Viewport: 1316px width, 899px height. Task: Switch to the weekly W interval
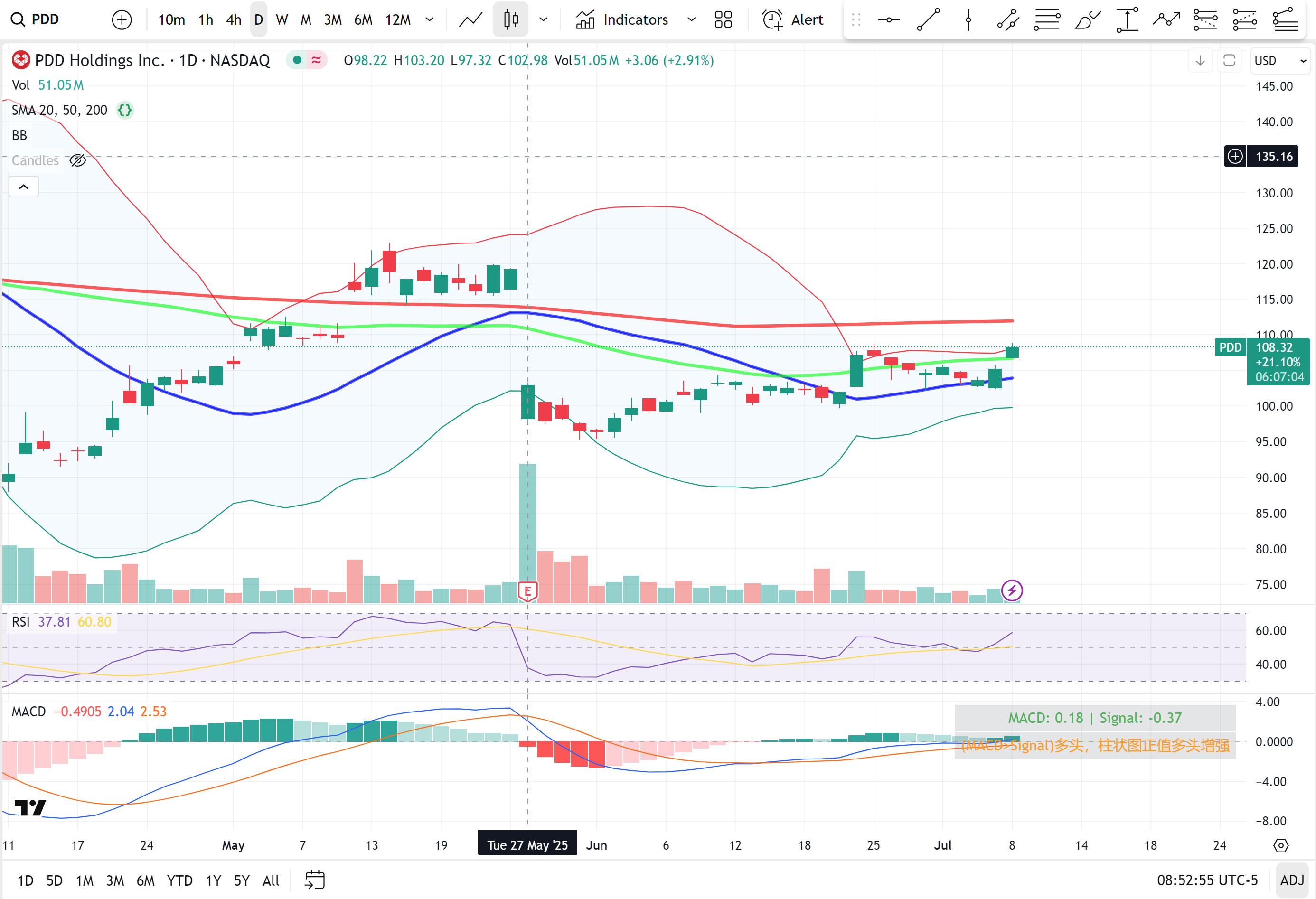282,20
